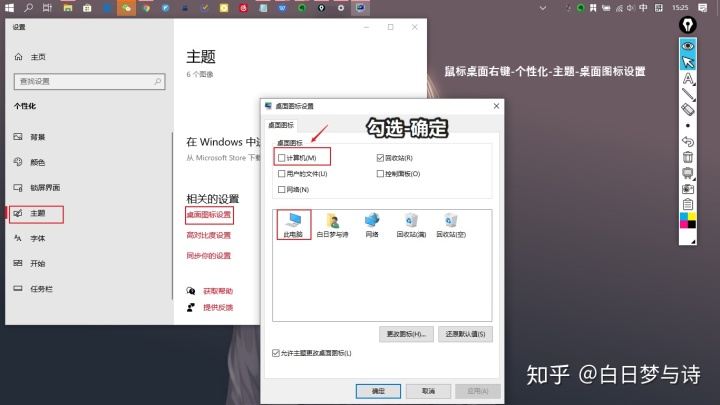Open the Settings gear in taskbar

point(341,8)
